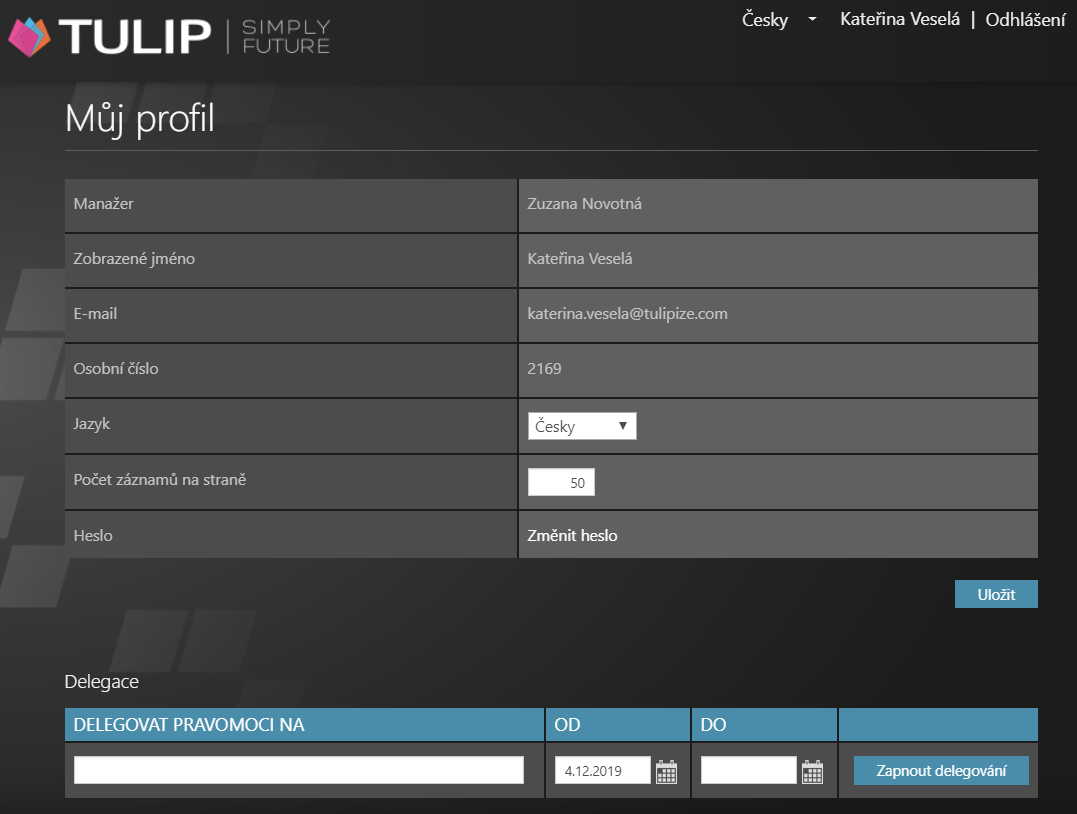Click the Změnit heslo link
The image size is (1077, 814).
click(572, 536)
